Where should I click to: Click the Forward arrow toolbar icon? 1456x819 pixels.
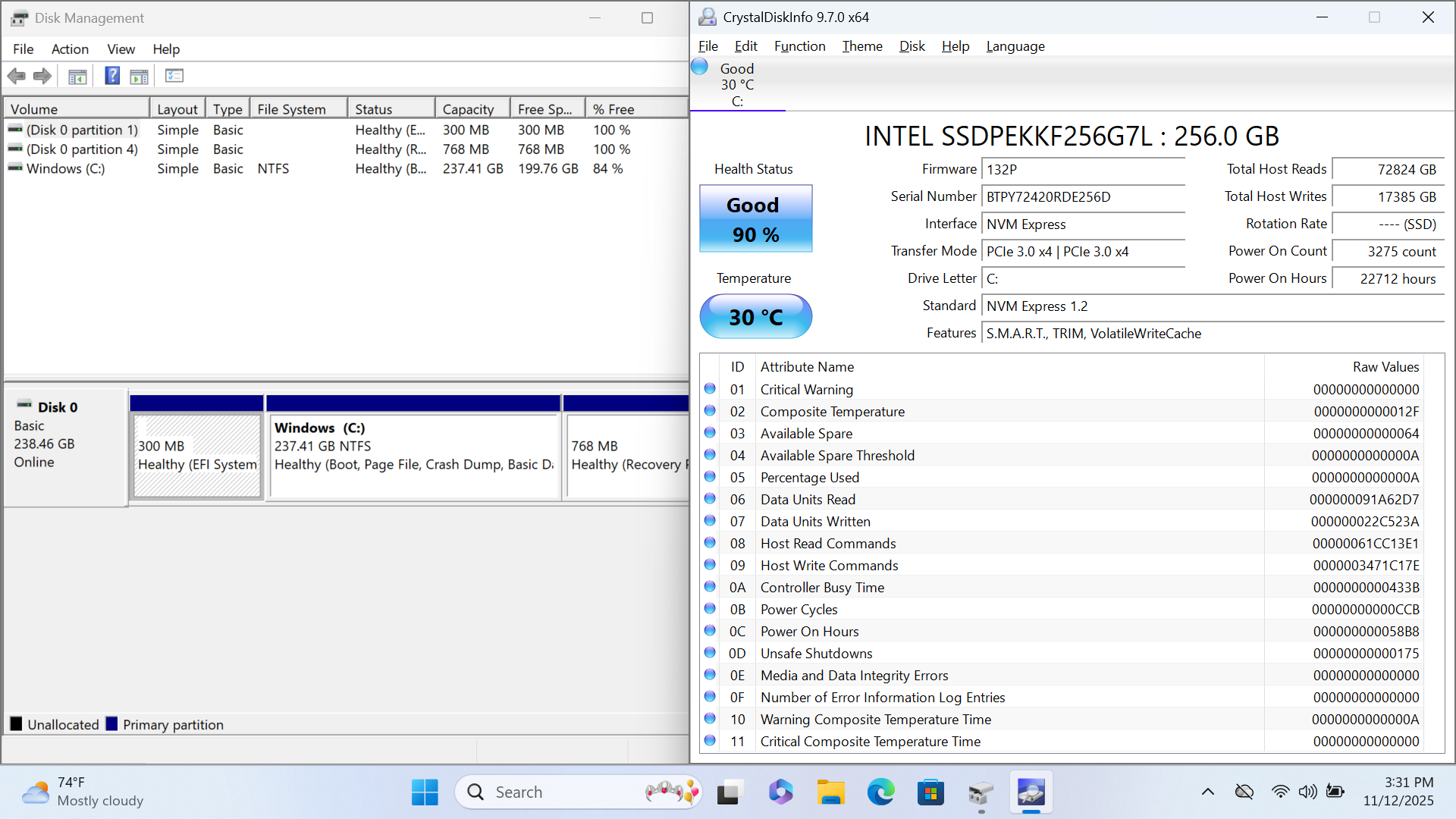pyautogui.click(x=42, y=76)
